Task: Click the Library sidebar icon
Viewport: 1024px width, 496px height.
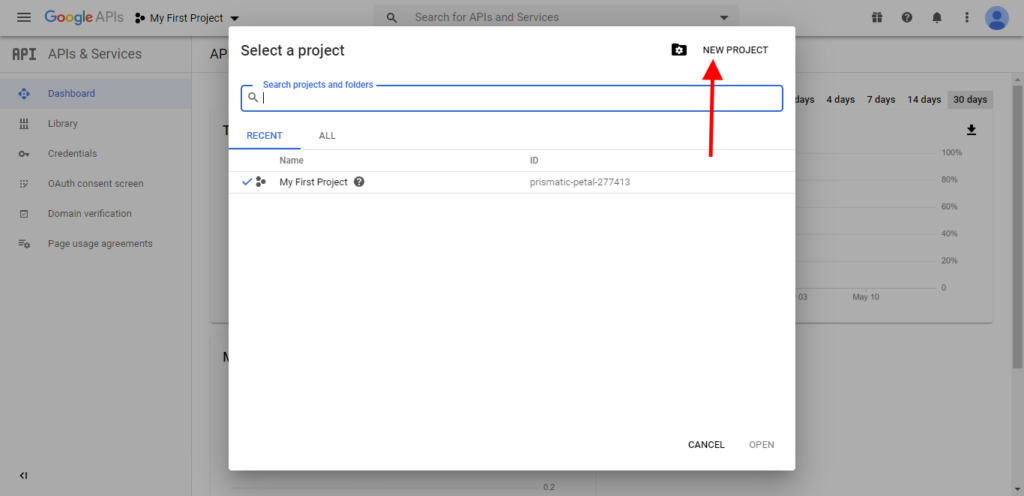Action: coord(24,124)
